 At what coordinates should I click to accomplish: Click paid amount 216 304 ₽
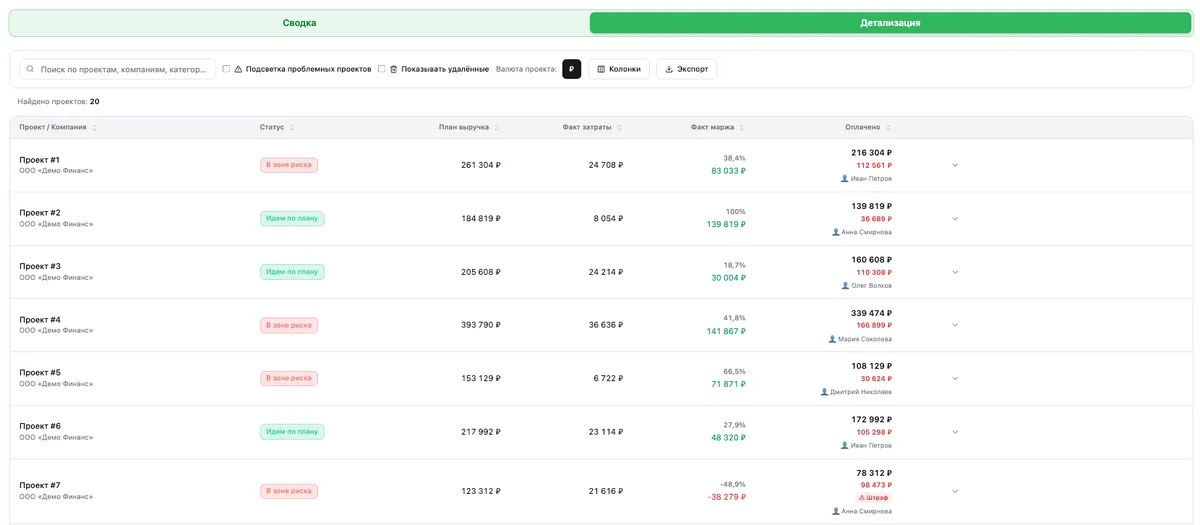click(x=871, y=153)
